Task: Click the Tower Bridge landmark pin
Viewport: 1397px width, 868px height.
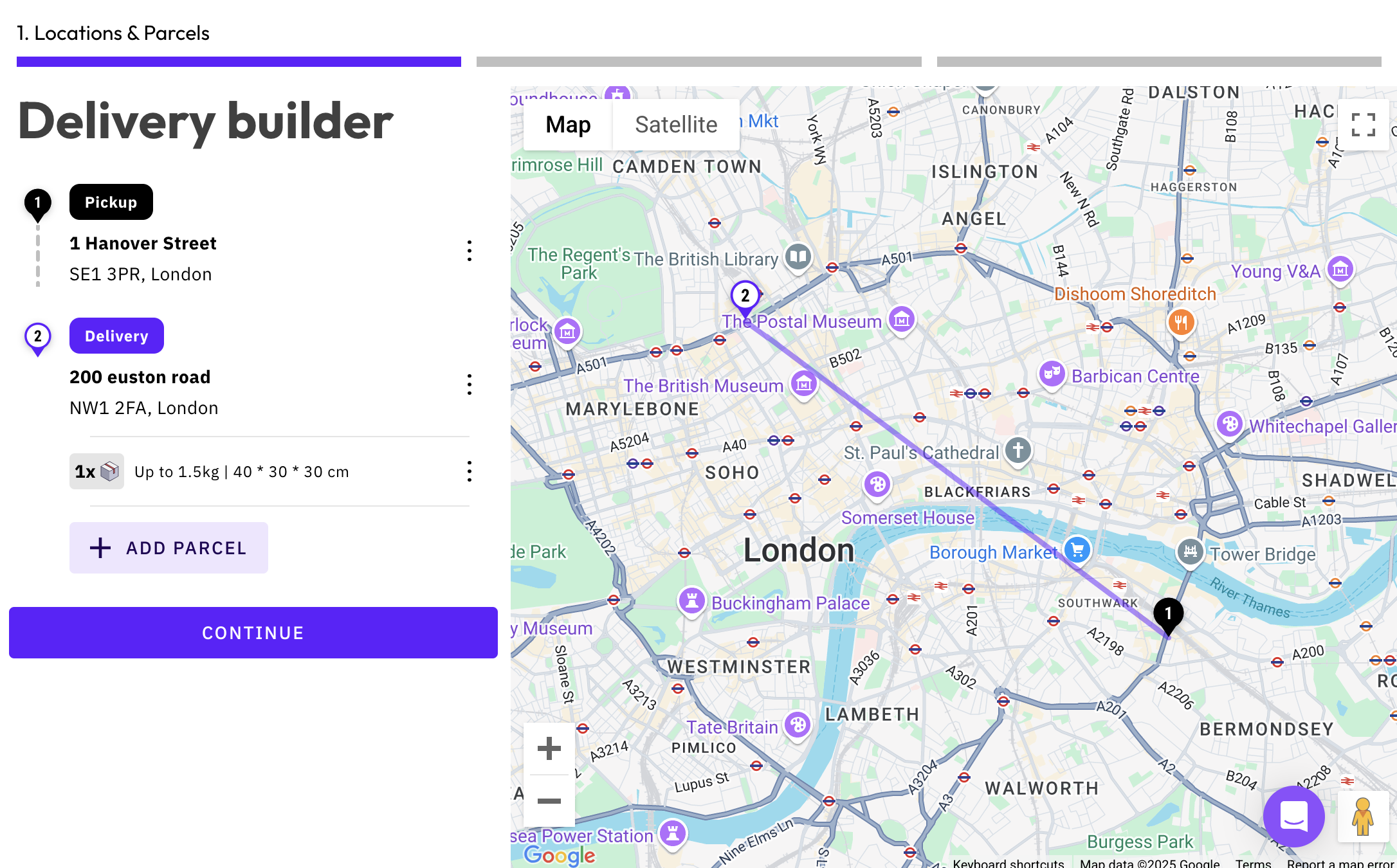Action: click(x=1191, y=552)
